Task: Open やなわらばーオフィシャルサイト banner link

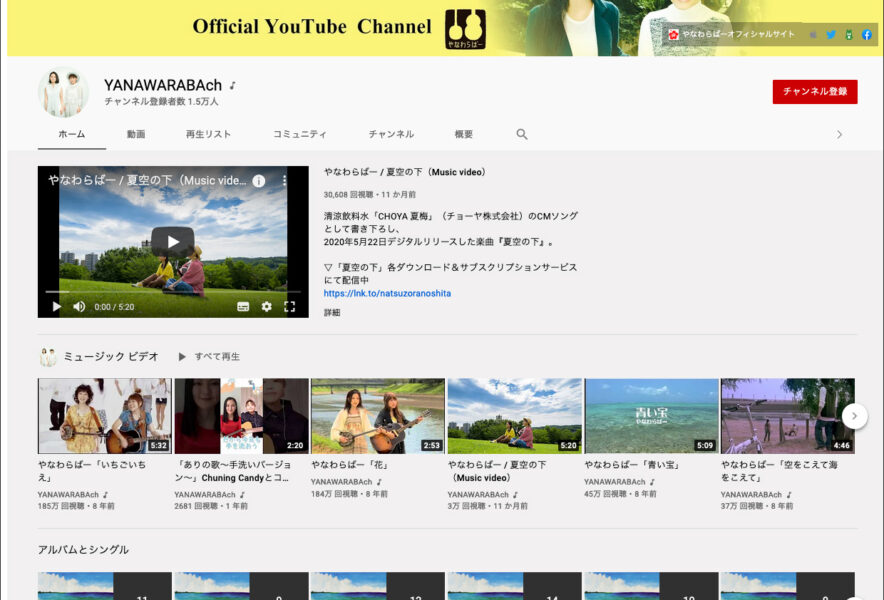Action: [732, 34]
